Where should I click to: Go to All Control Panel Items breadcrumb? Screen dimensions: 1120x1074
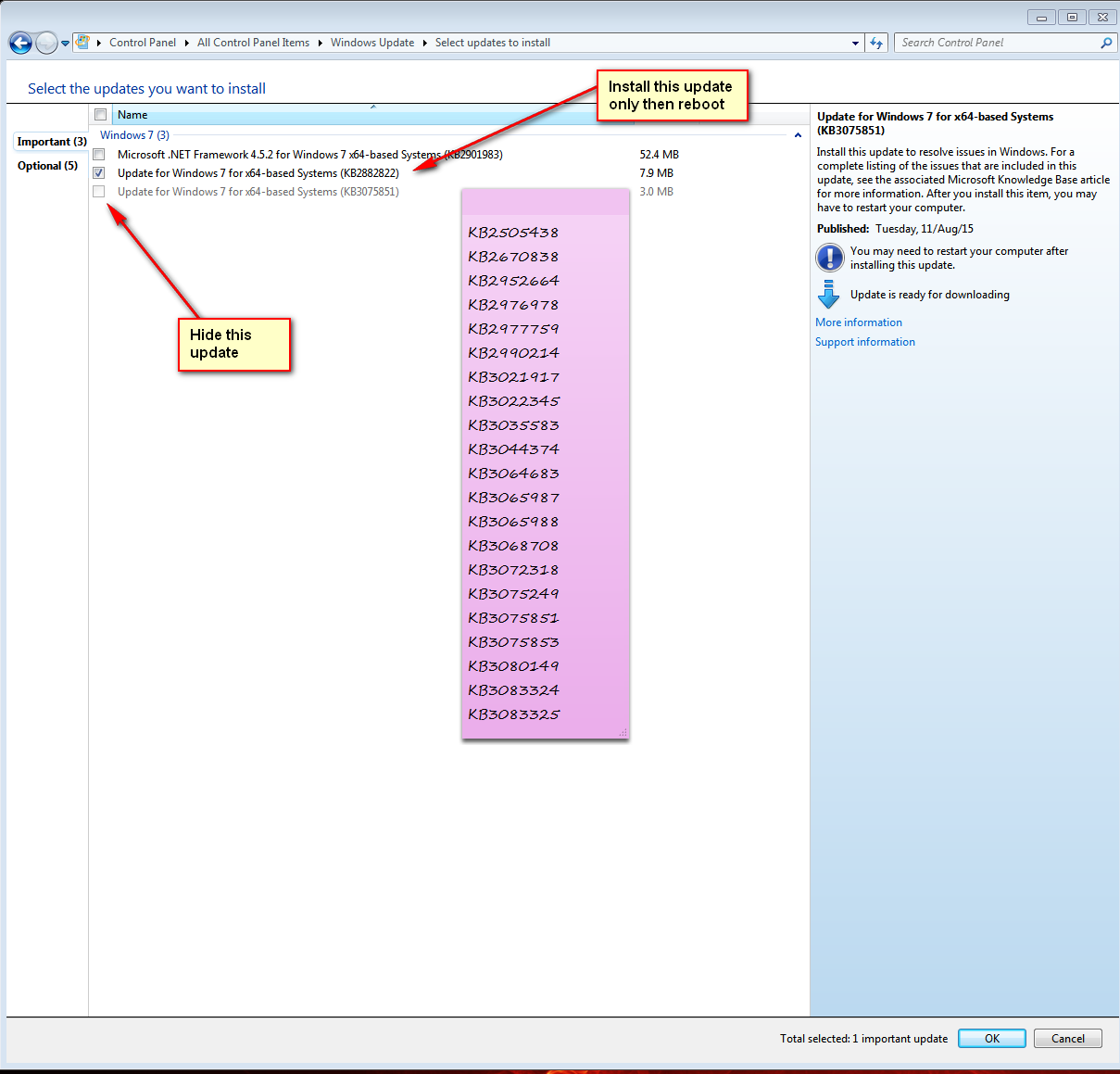click(253, 43)
